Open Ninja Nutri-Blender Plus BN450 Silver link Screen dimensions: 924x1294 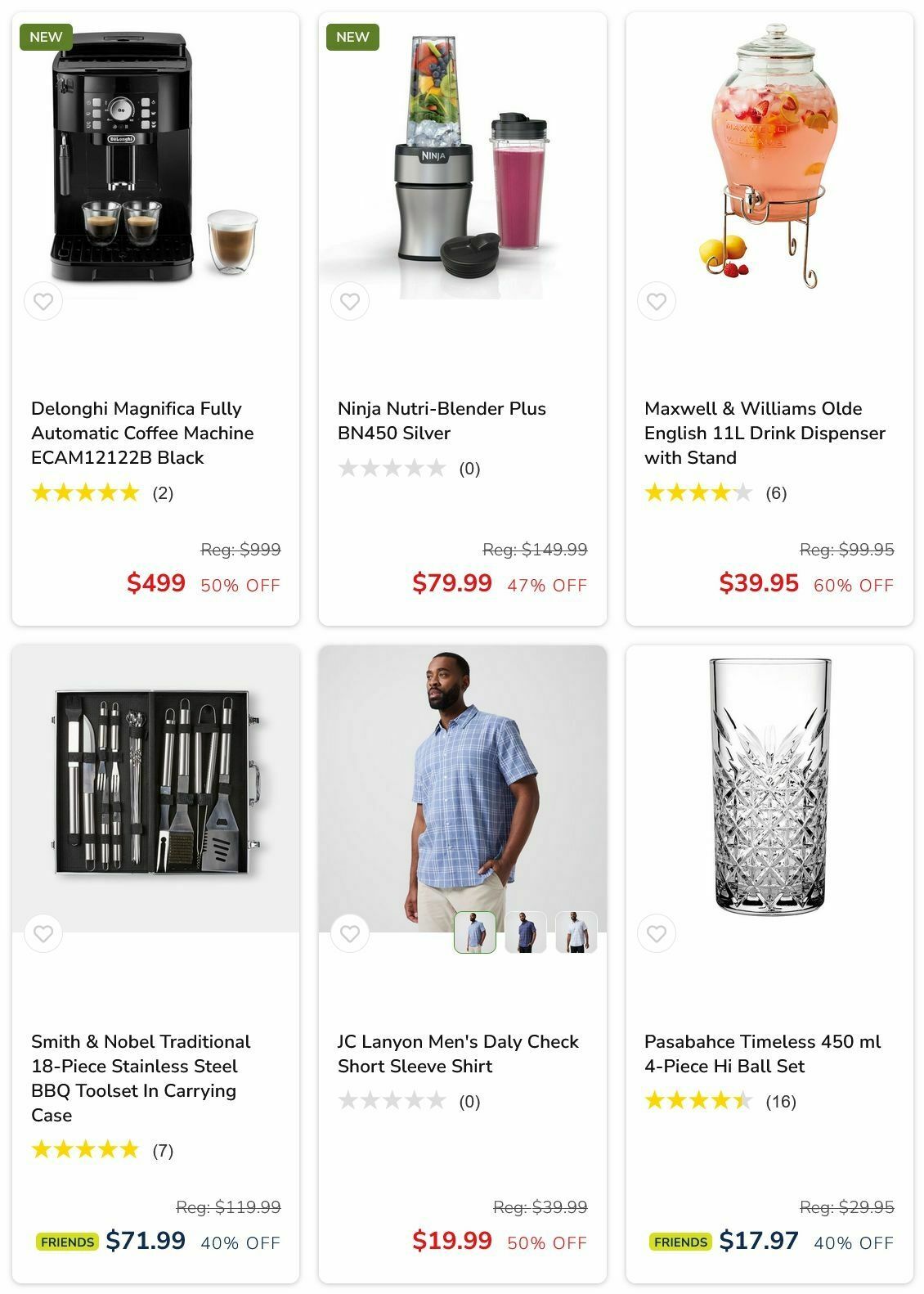tap(442, 420)
